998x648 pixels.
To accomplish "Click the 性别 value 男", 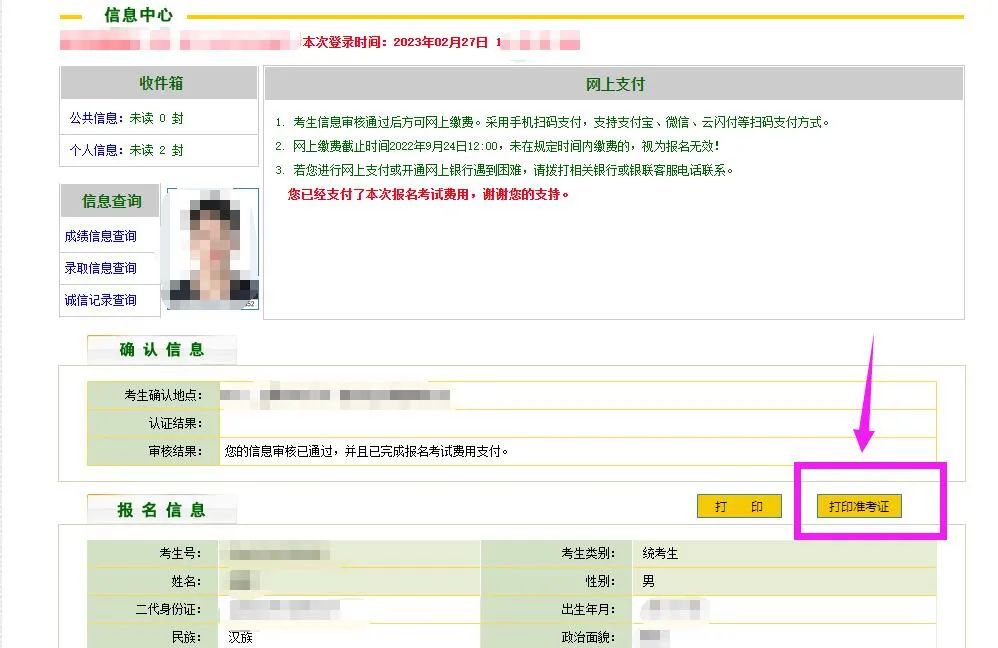I will pyautogui.click(x=648, y=581).
